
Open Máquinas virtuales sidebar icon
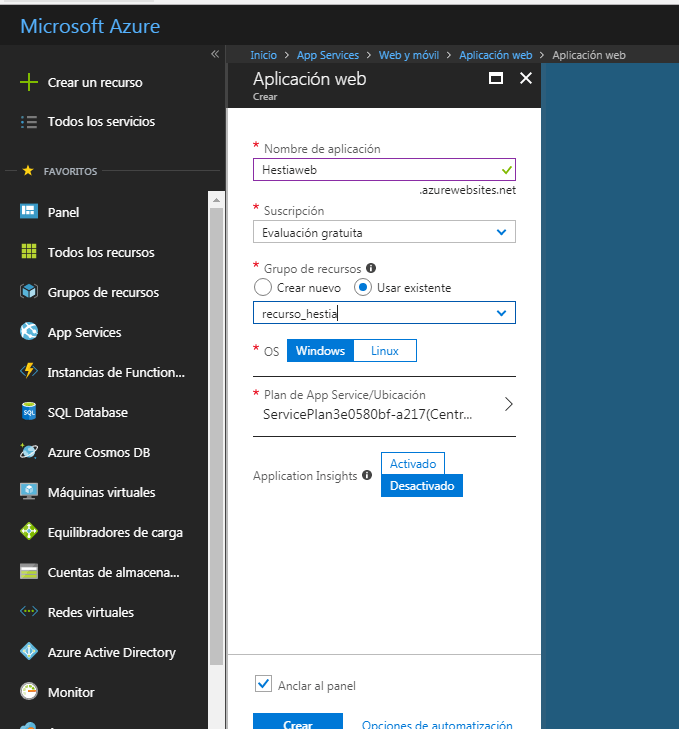pyautogui.click(x=29, y=492)
